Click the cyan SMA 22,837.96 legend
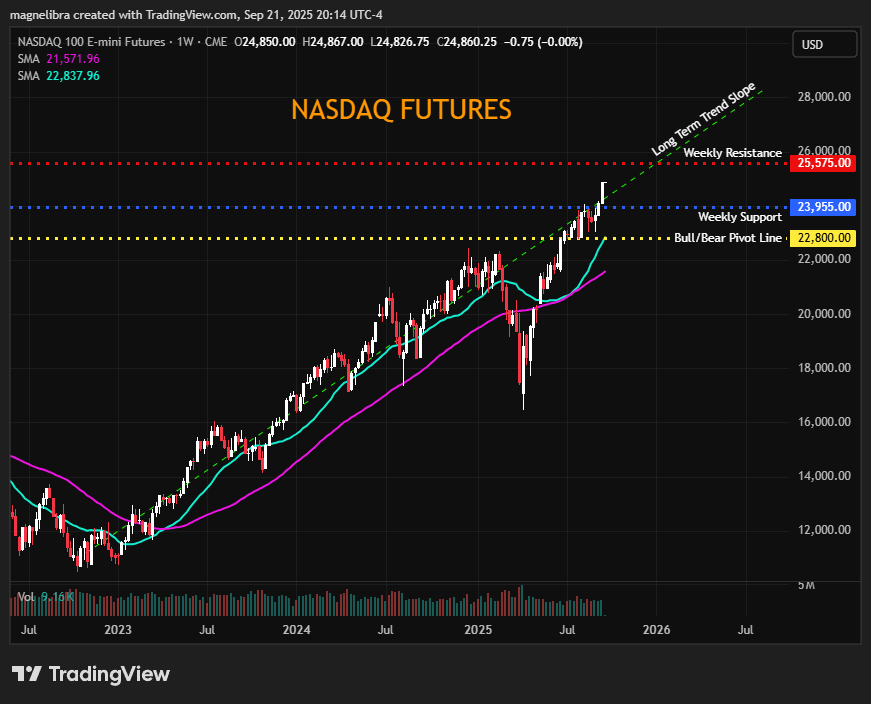This screenshot has height=704, width=871. tap(58, 76)
